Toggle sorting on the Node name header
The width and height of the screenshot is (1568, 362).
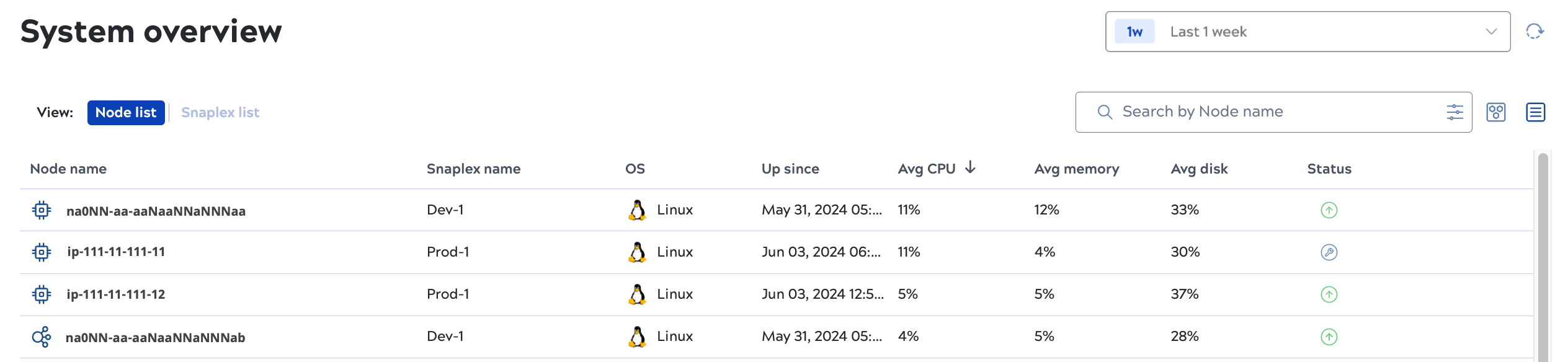[x=68, y=168]
